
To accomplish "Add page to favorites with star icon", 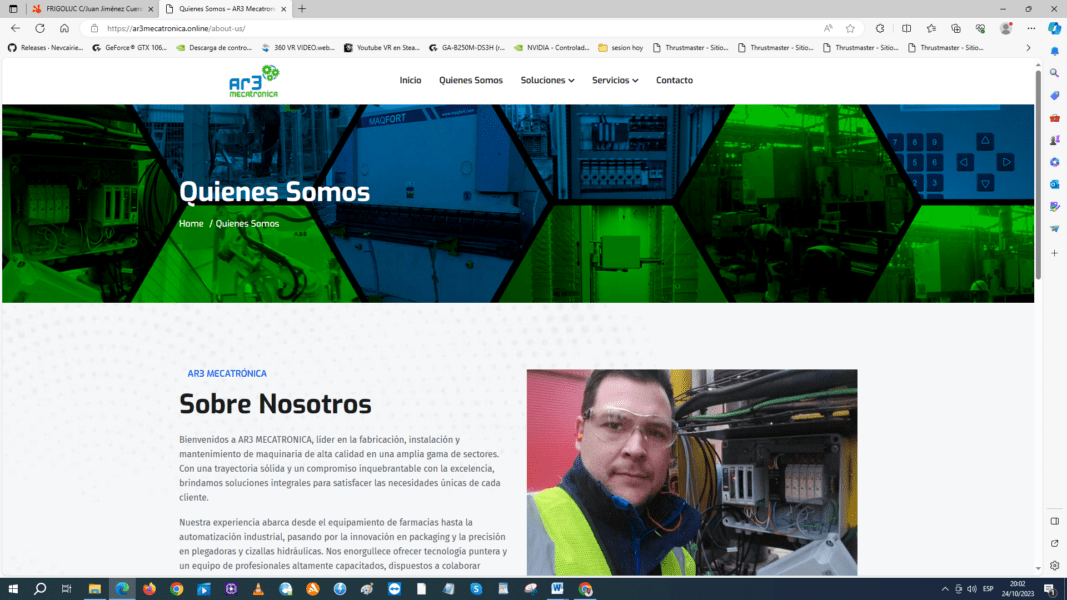I will coord(850,29).
